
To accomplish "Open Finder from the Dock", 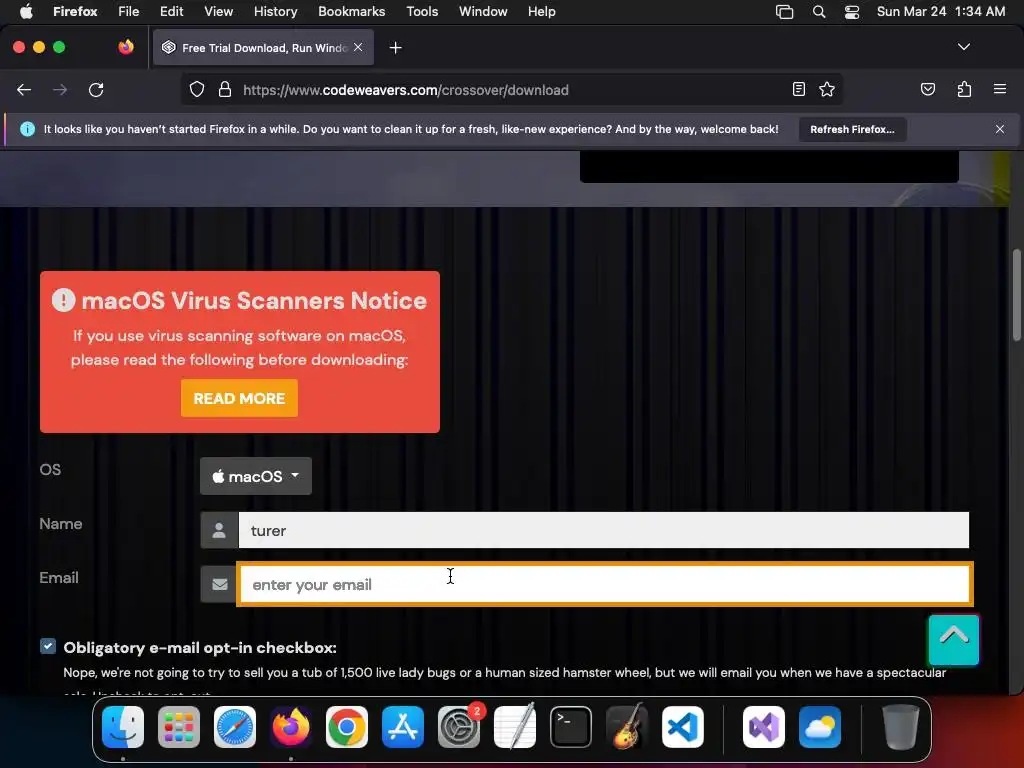I will (123, 727).
